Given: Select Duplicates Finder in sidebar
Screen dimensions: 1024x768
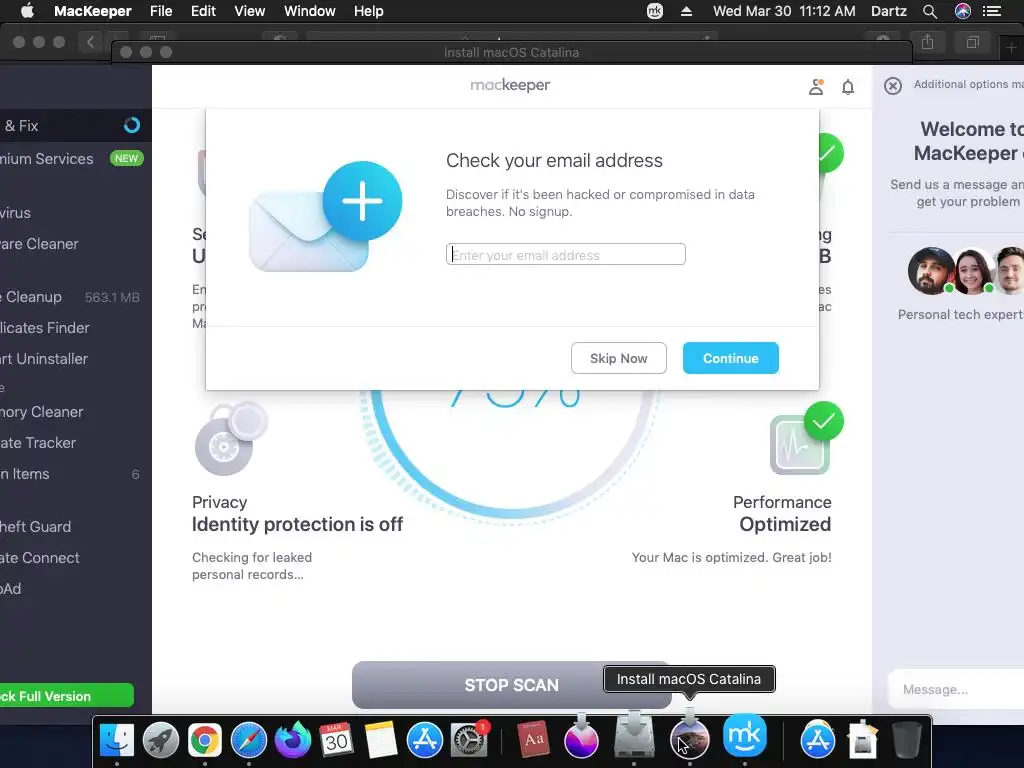Looking at the screenshot, I should 76,328.
